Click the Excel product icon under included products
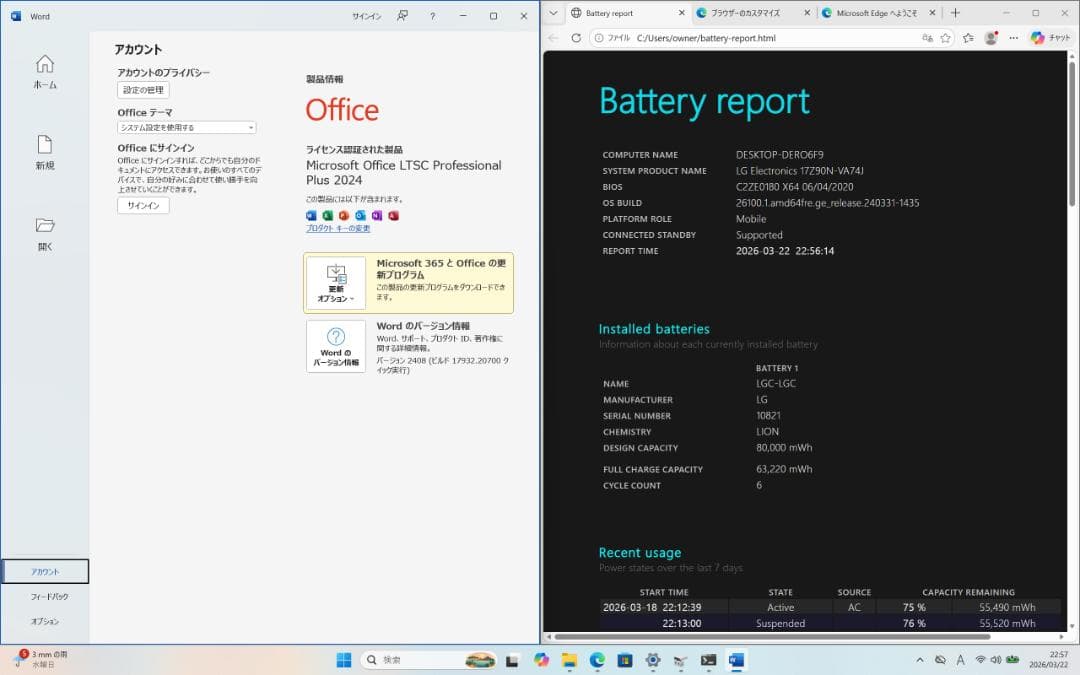The image size is (1080, 675). pyautogui.click(x=328, y=216)
